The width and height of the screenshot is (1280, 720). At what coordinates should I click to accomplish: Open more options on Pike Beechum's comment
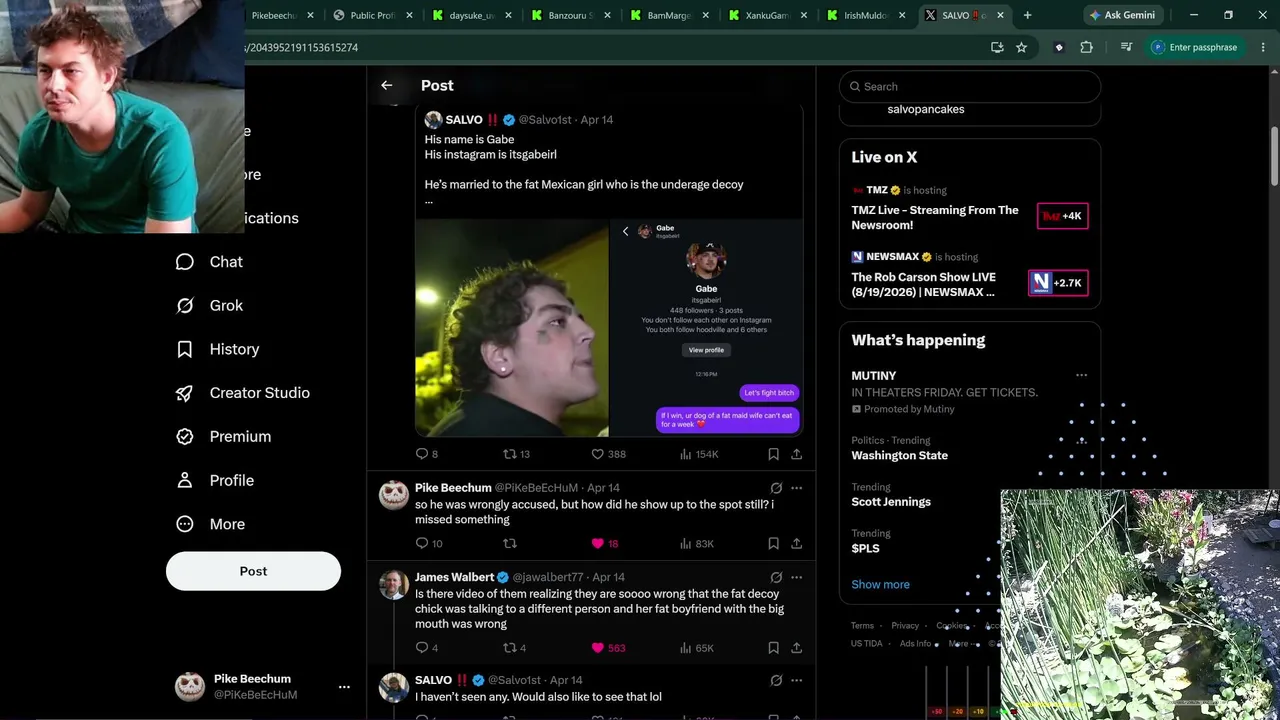pyautogui.click(x=796, y=488)
